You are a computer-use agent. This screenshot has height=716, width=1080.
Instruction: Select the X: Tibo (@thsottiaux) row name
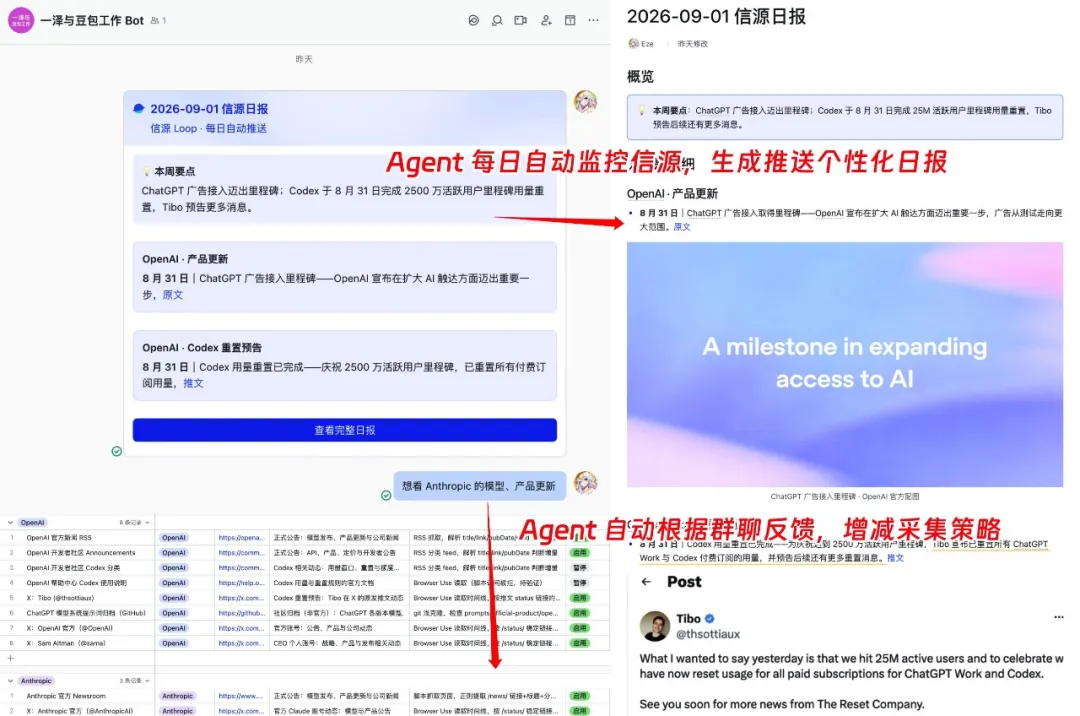pos(61,598)
